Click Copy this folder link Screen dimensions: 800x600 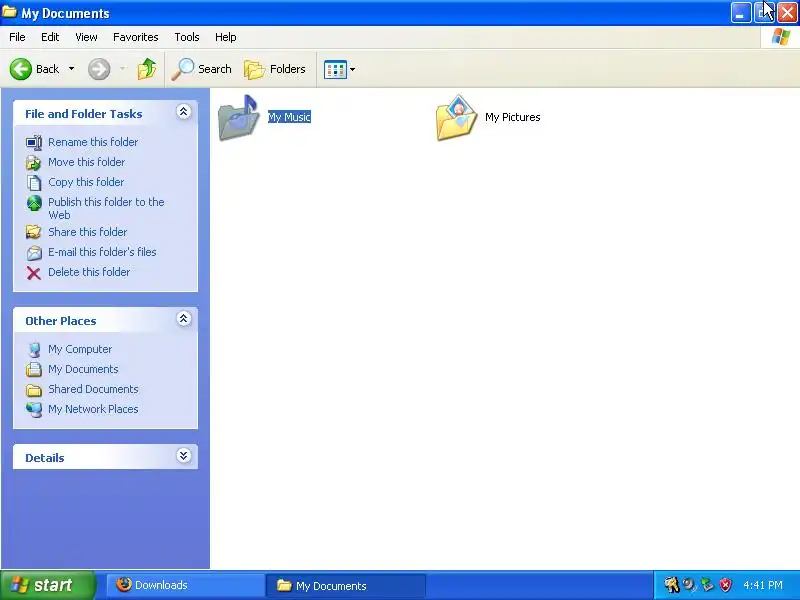point(86,182)
